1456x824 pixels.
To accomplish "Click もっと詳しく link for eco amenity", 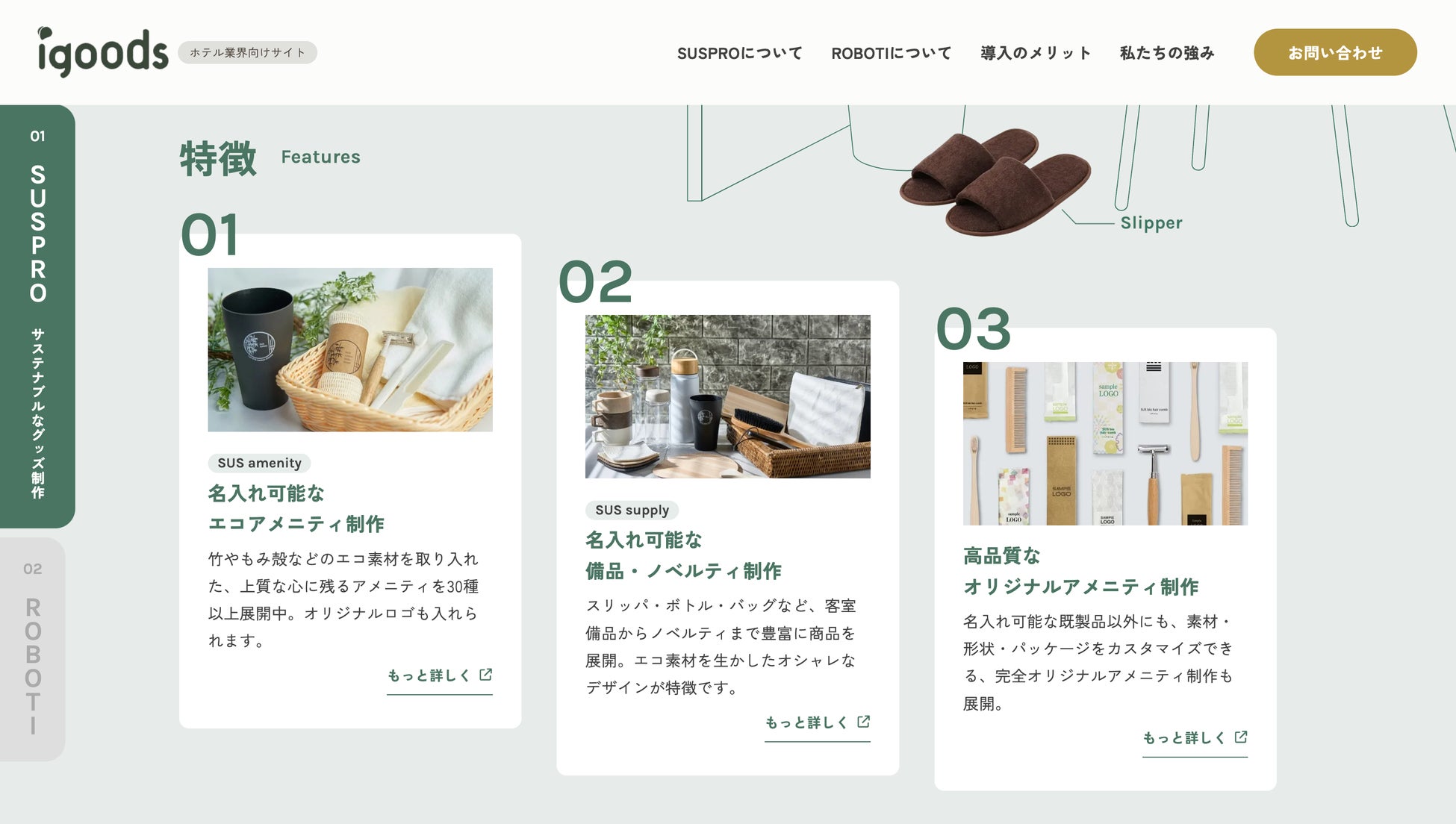I will point(440,676).
